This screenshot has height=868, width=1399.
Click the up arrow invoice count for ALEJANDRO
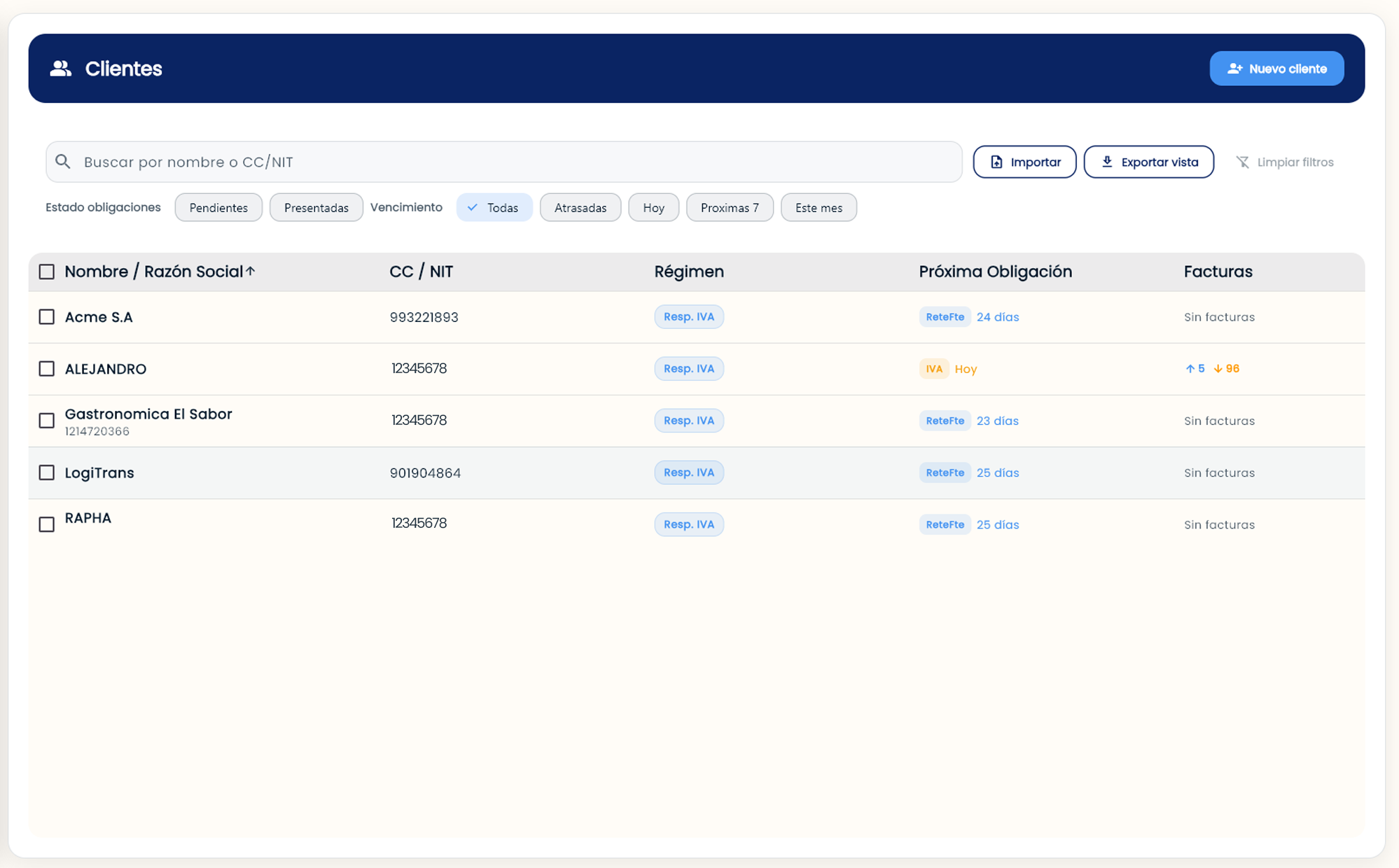point(1195,368)
